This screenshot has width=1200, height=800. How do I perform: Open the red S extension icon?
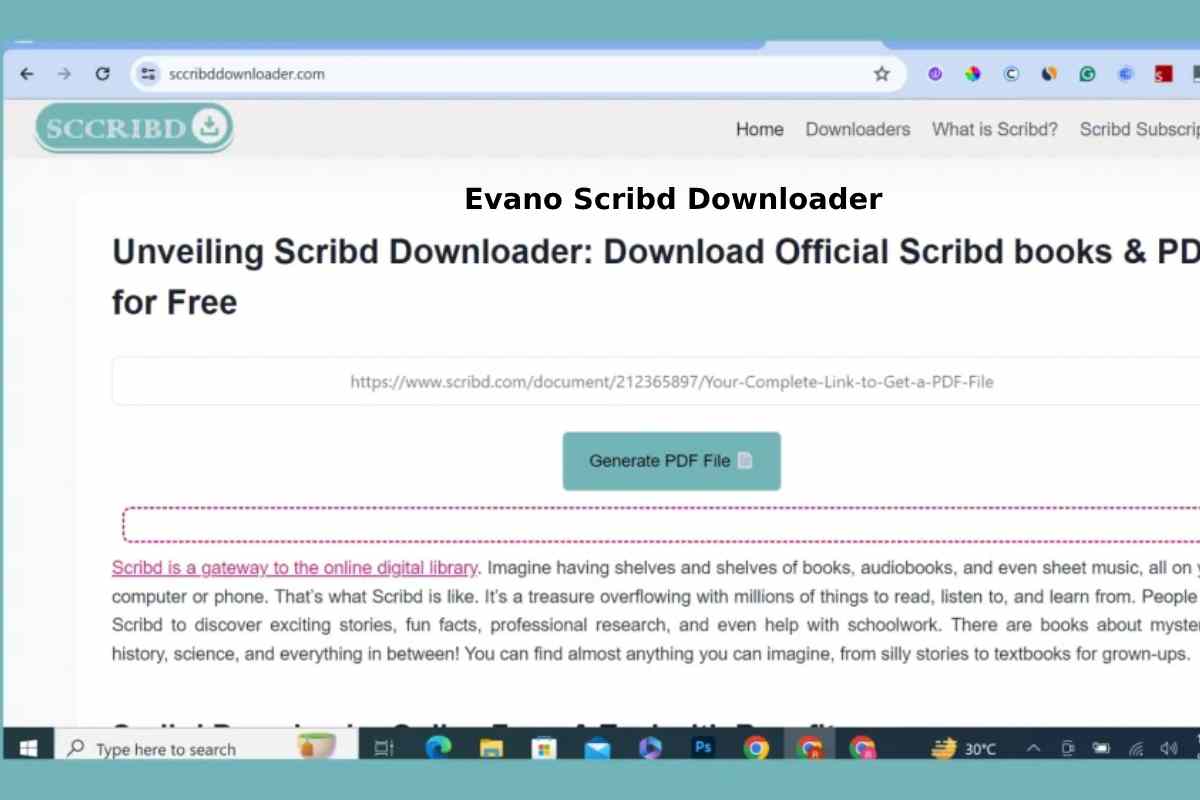click(1163, 74)
